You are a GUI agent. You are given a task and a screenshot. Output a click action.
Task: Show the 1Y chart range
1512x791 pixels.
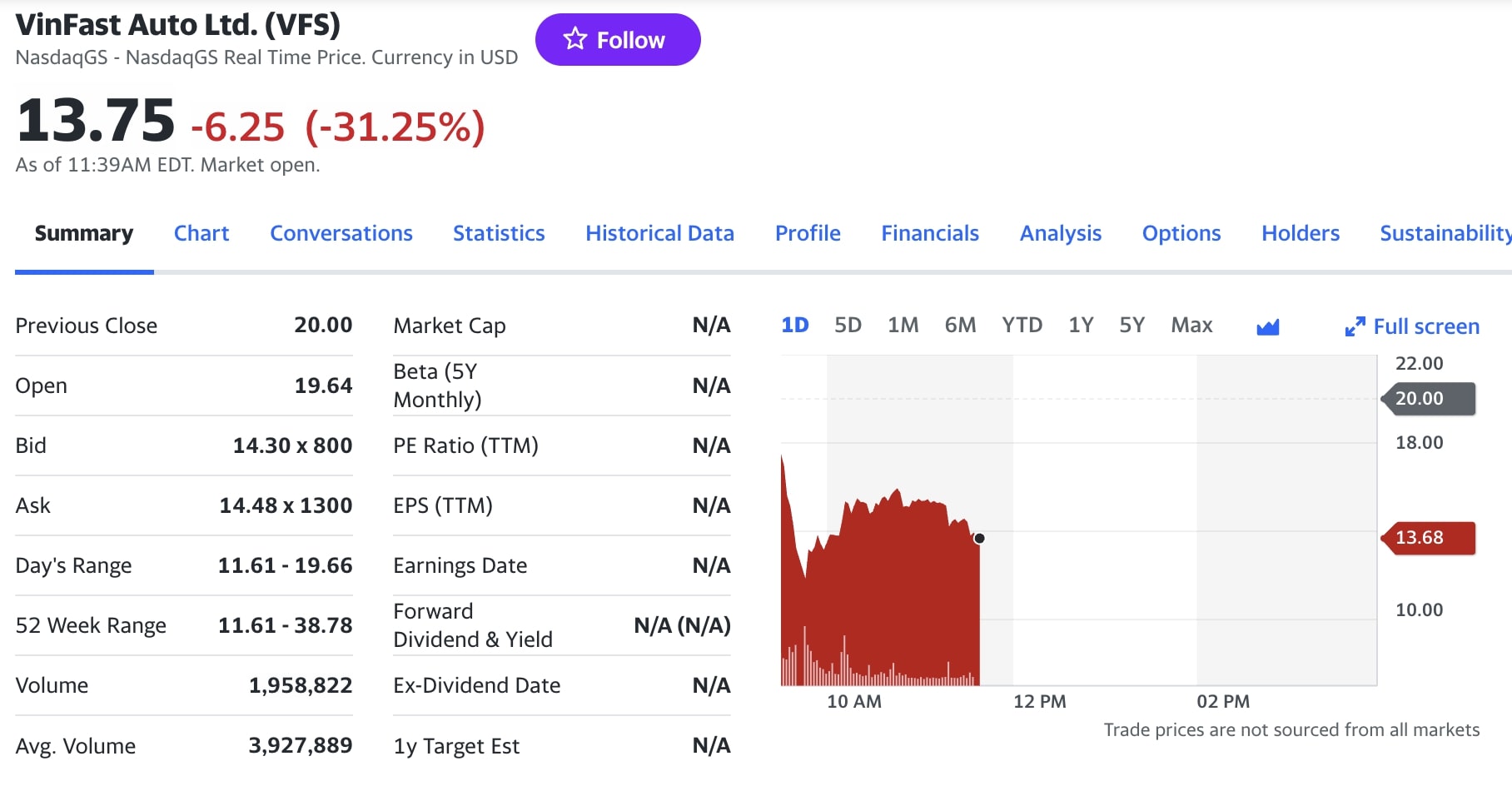tap(1081, 325)
